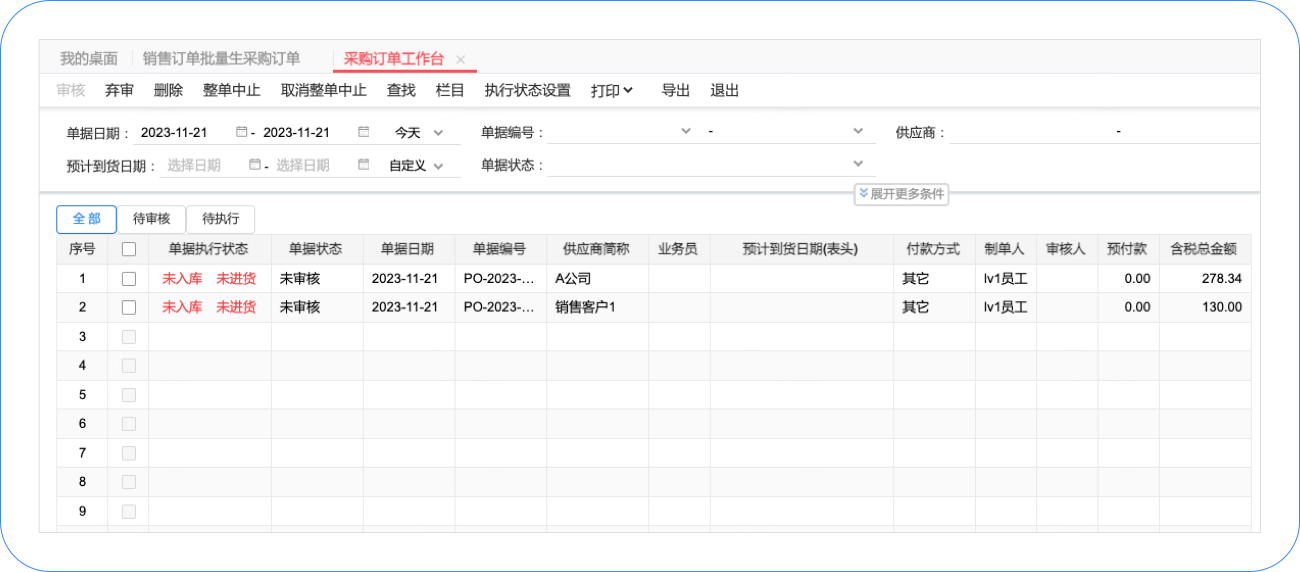
Task: Open the 预计到货日期 start calendar icon
Action: pos(254,165)
